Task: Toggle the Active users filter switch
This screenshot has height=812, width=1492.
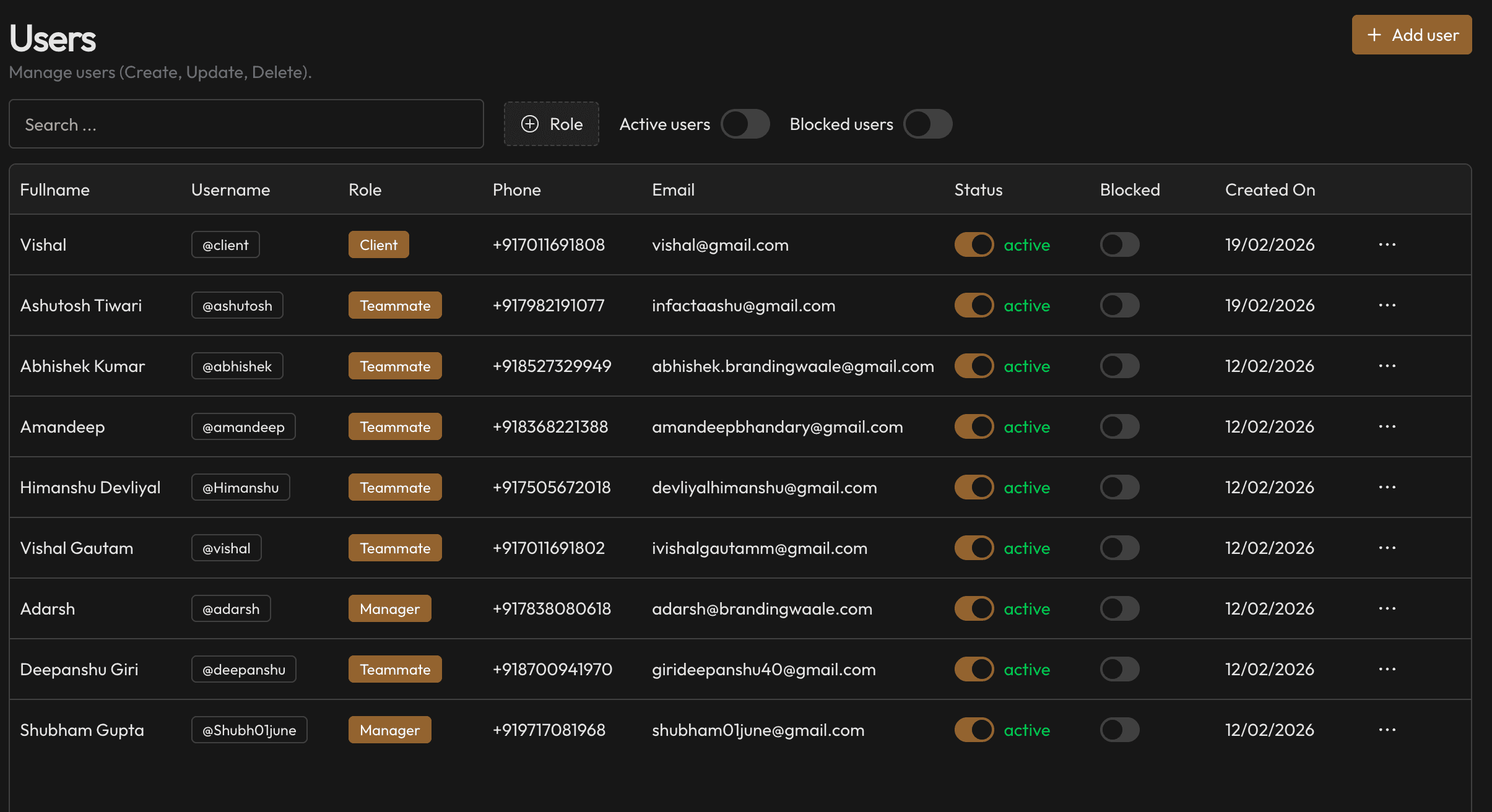Action: [x=745, y=124]
